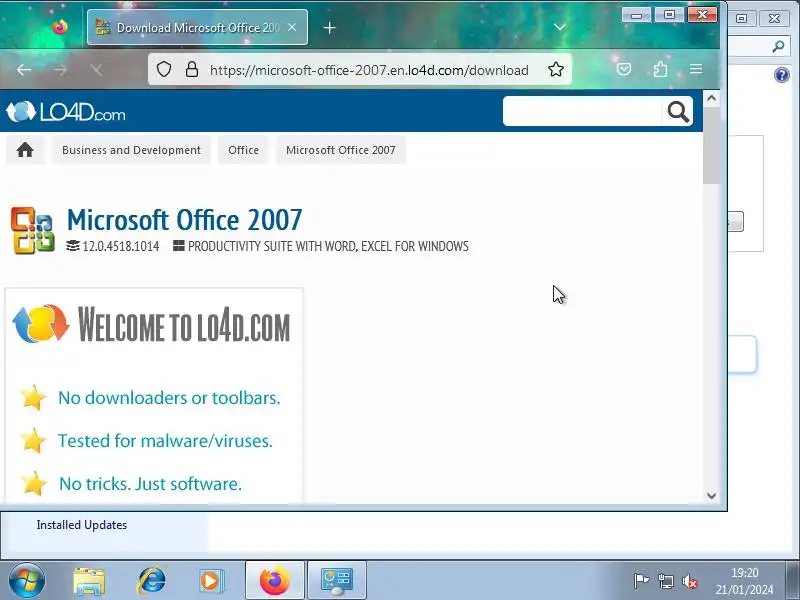Viewport: 800px width, 600px height.
Task: Click 'Tested for malware/viruses.' text
Action: pyautogui.click(x=165, y=440)
